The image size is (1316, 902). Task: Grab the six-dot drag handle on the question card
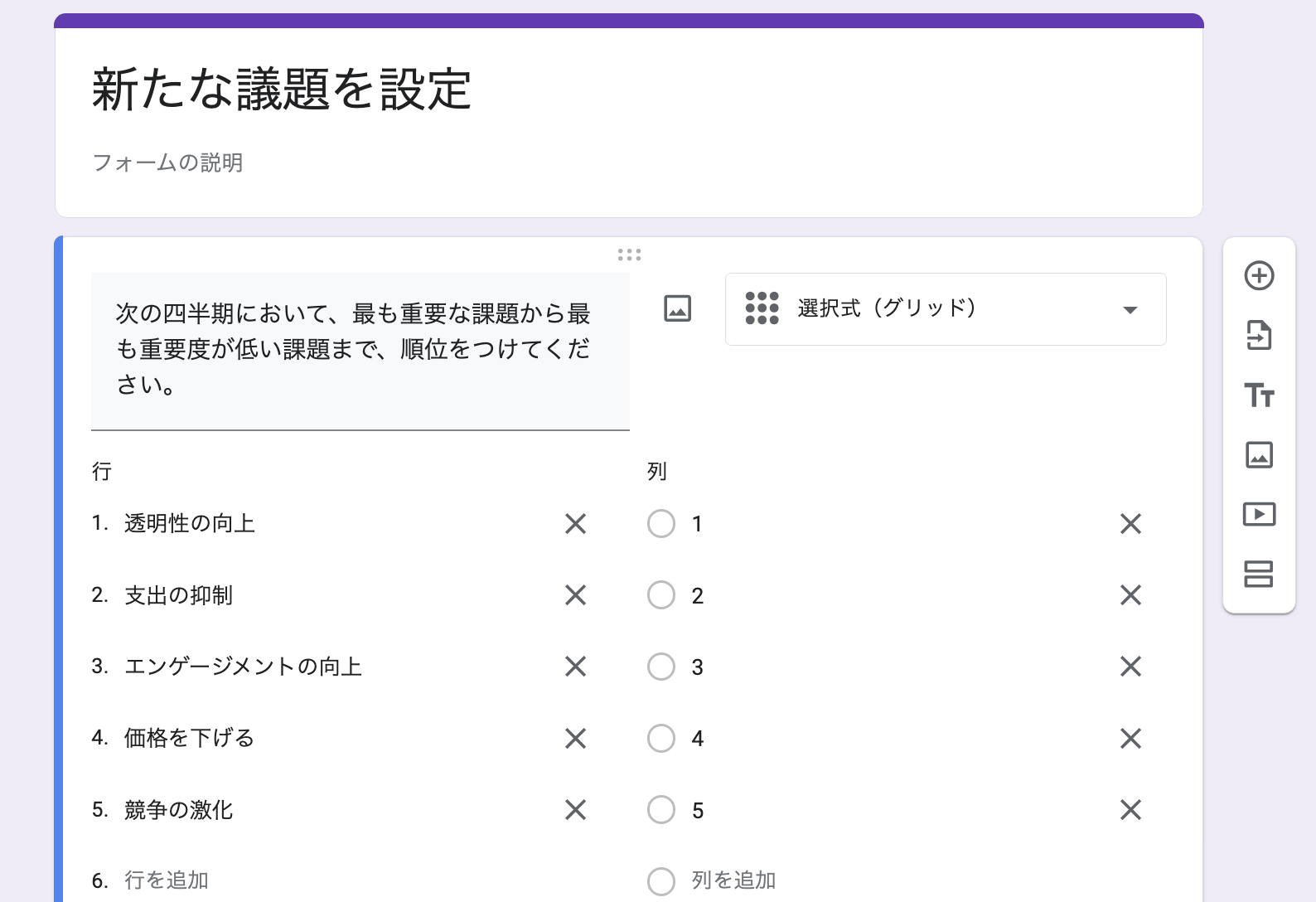tap(629, 255)
